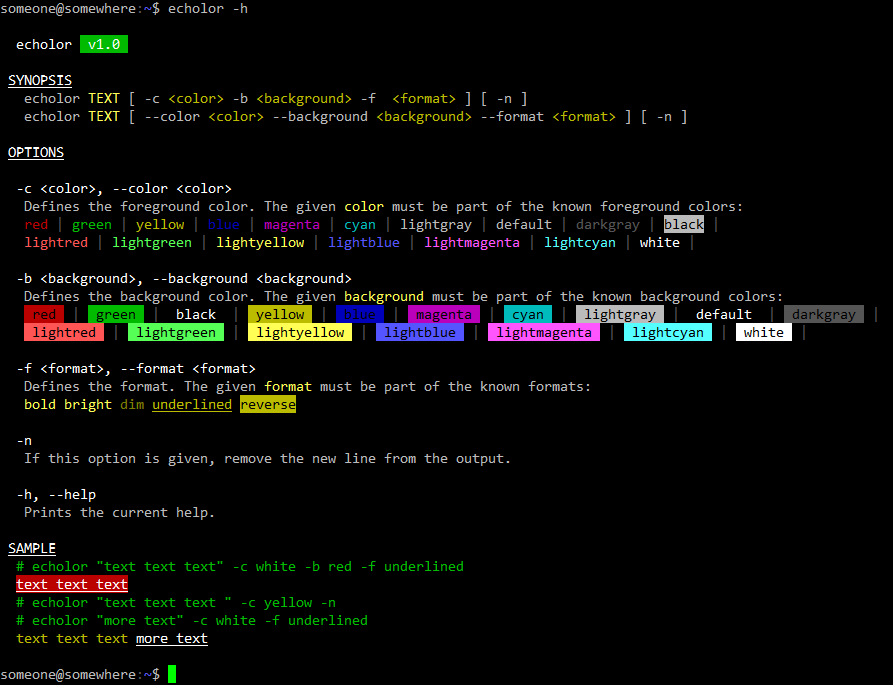Click the white background color block
The width and height of the screenshot is (893, 685).
pyautogui.click(x=764, y=333)
